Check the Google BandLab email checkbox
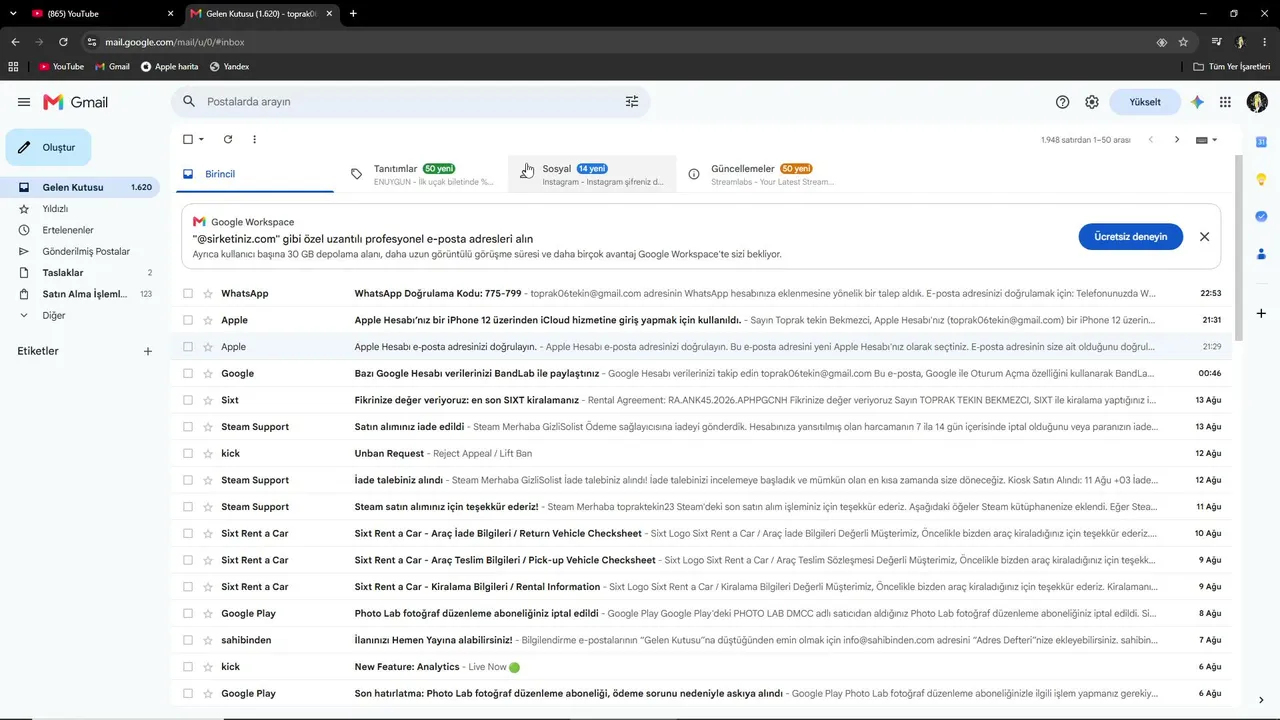 pos(188,374)
